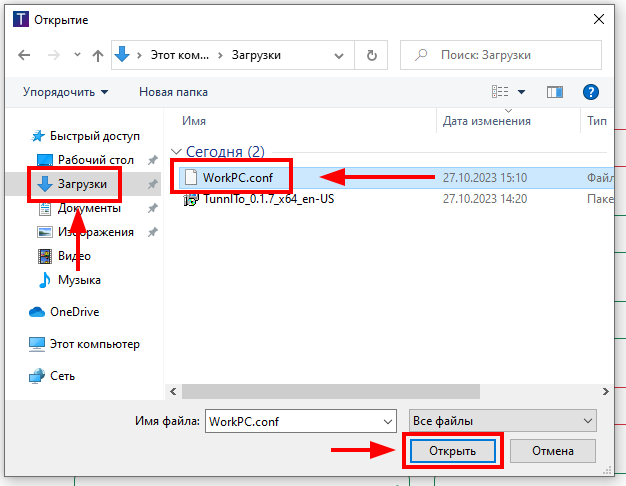Refresh the Загрузки folder view
The width and height of the screenshot is (626, 486).
coord(372,56)
